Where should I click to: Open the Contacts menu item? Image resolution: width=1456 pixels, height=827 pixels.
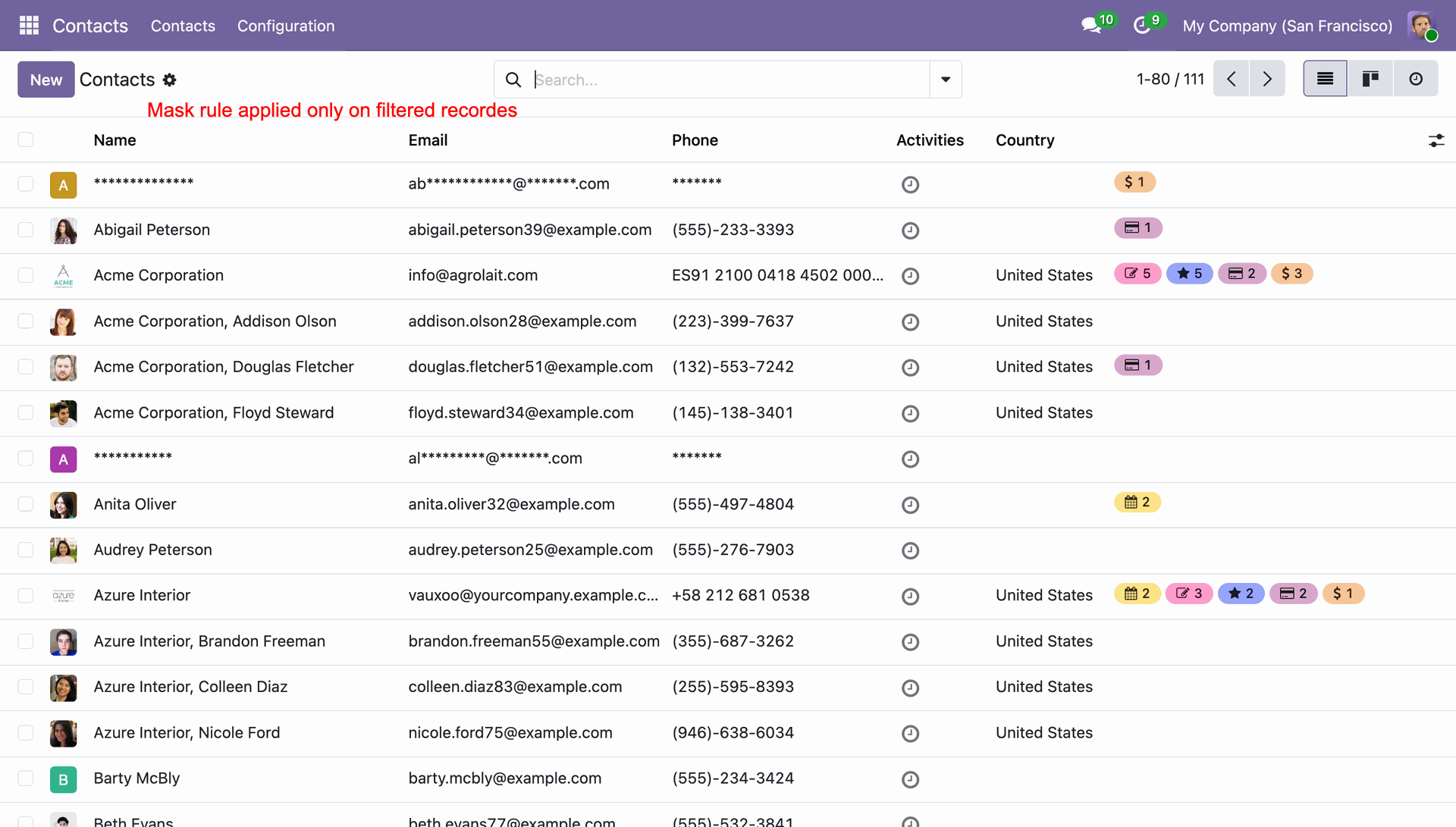(x=183, y=26)
